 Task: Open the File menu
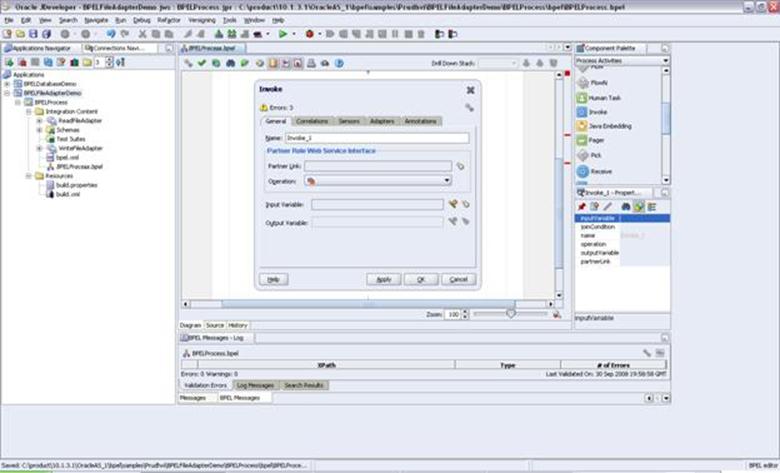coord(9,20)
